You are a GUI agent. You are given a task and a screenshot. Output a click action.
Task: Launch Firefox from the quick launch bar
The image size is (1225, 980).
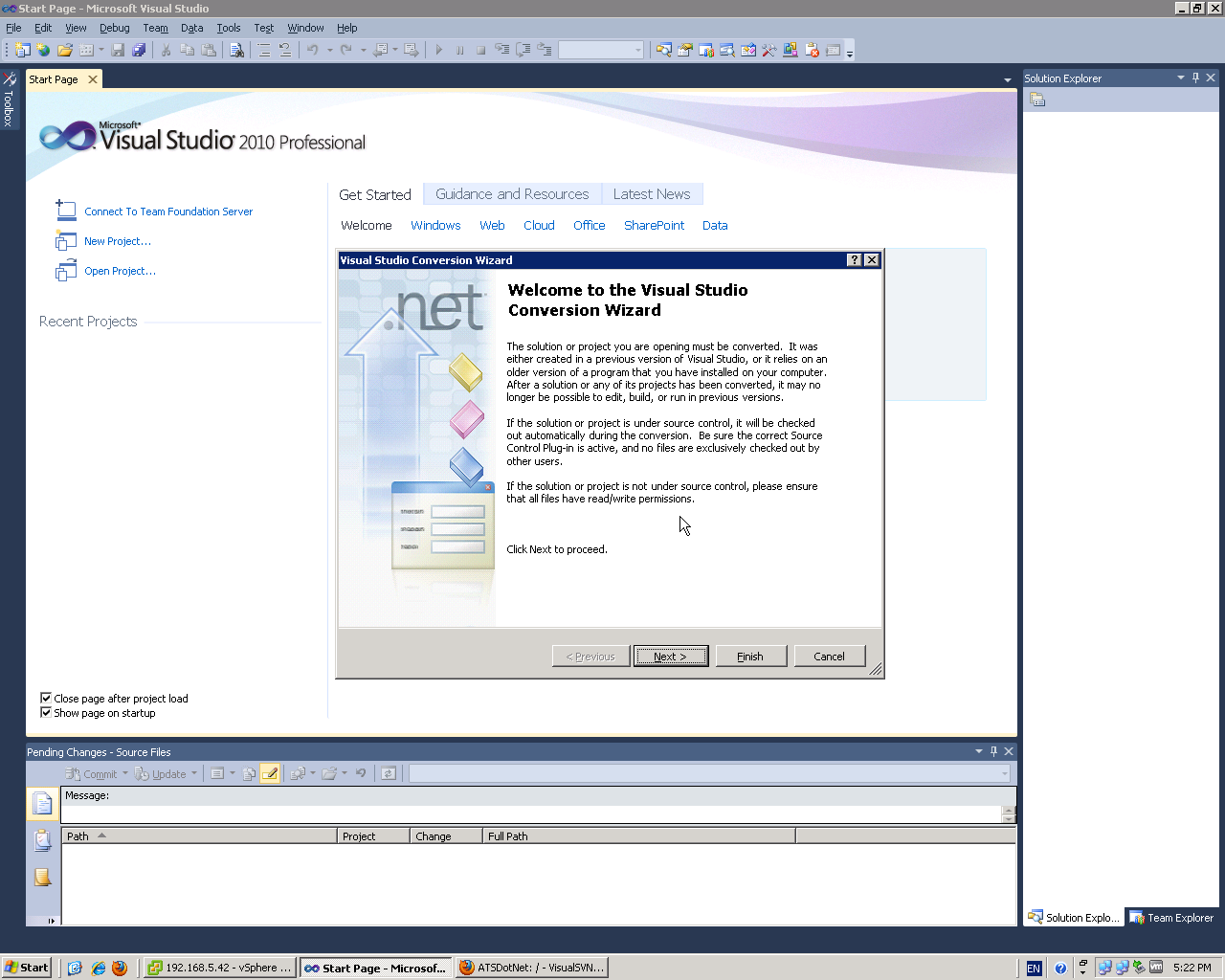[120, 968]
